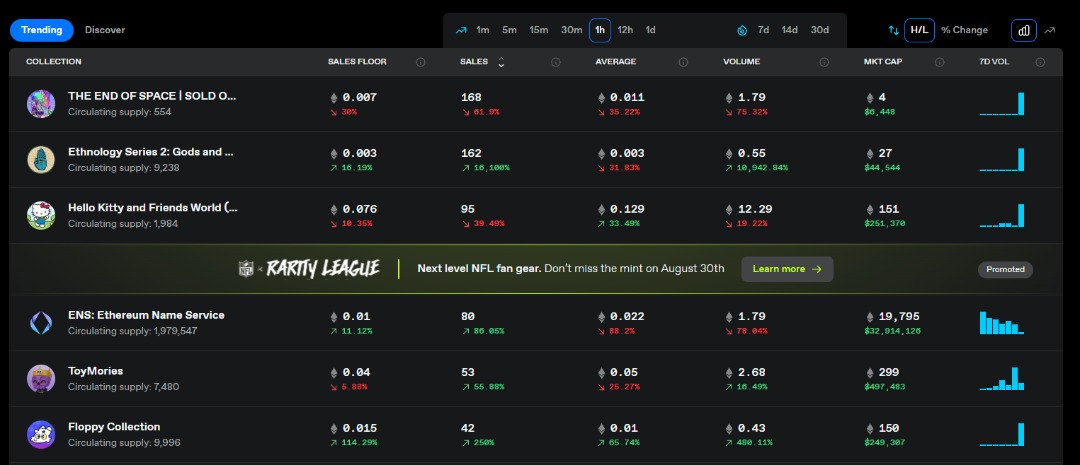
Task: Click the MKT CAP column header
Action: (x=883, y=62)
